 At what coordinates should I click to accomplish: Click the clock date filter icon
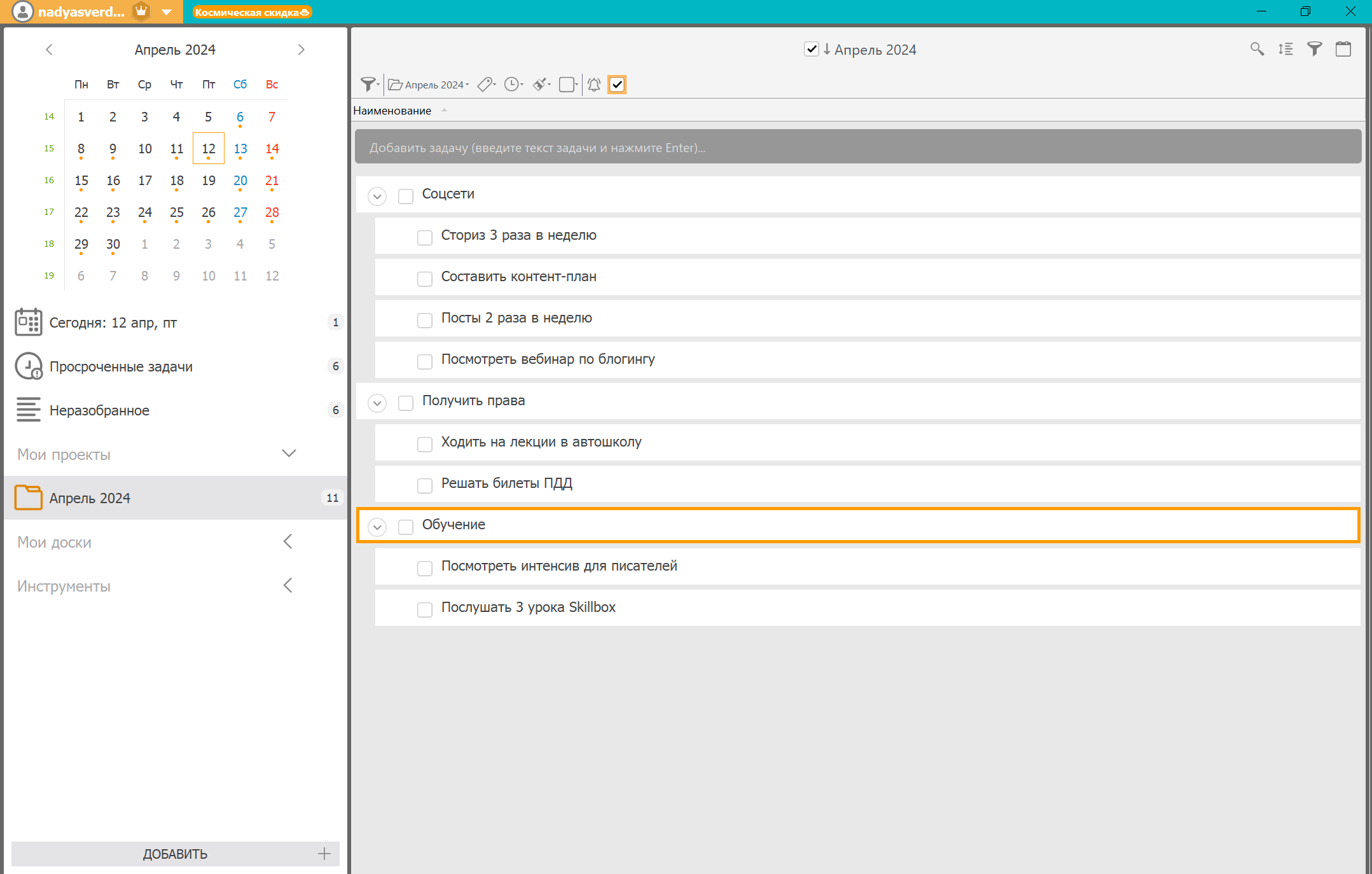[x=513, y=85]
